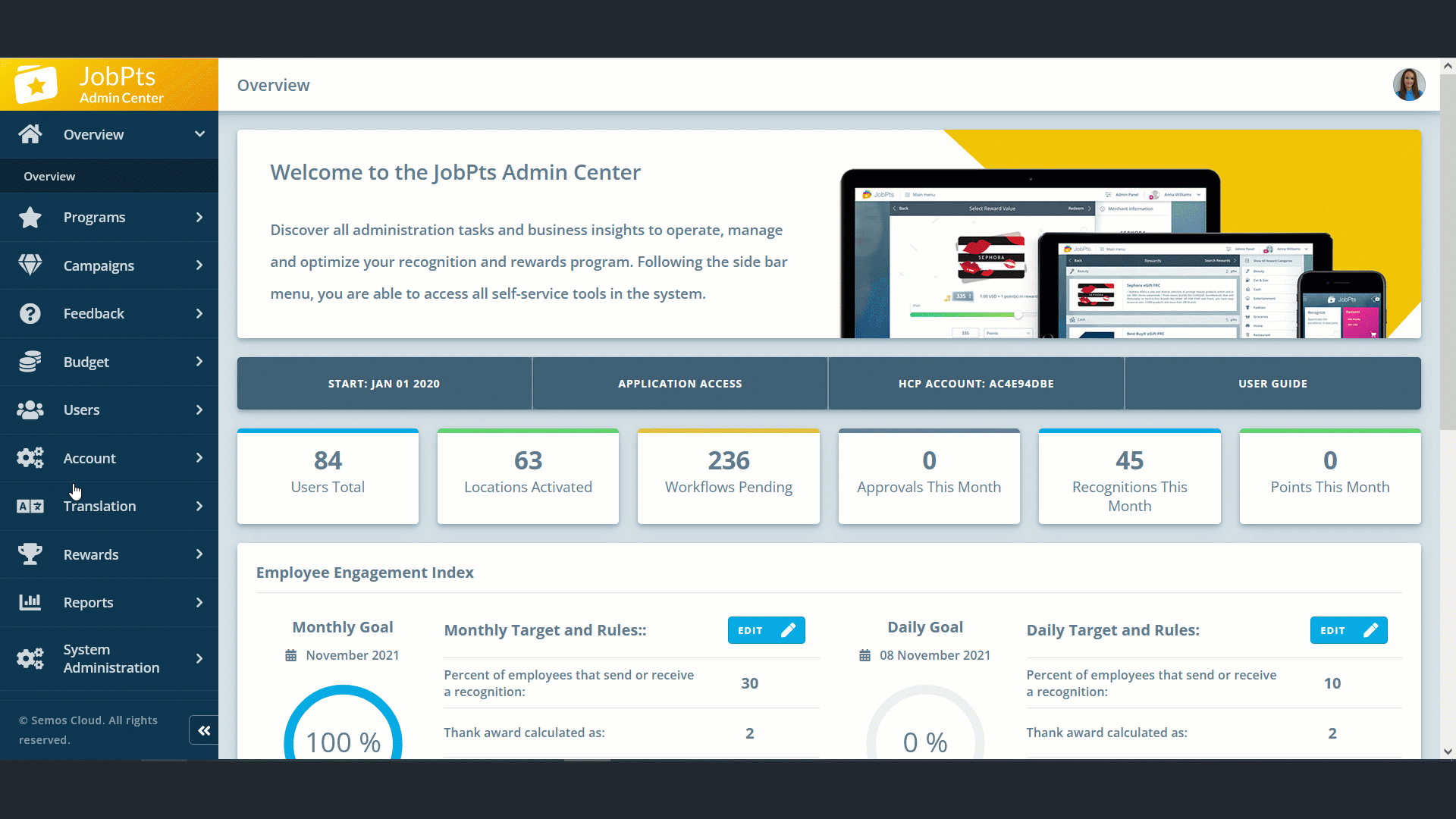Click the admin profile avatar icon
Screen dimensions: 1456x819
click(x=1409, y=85)
